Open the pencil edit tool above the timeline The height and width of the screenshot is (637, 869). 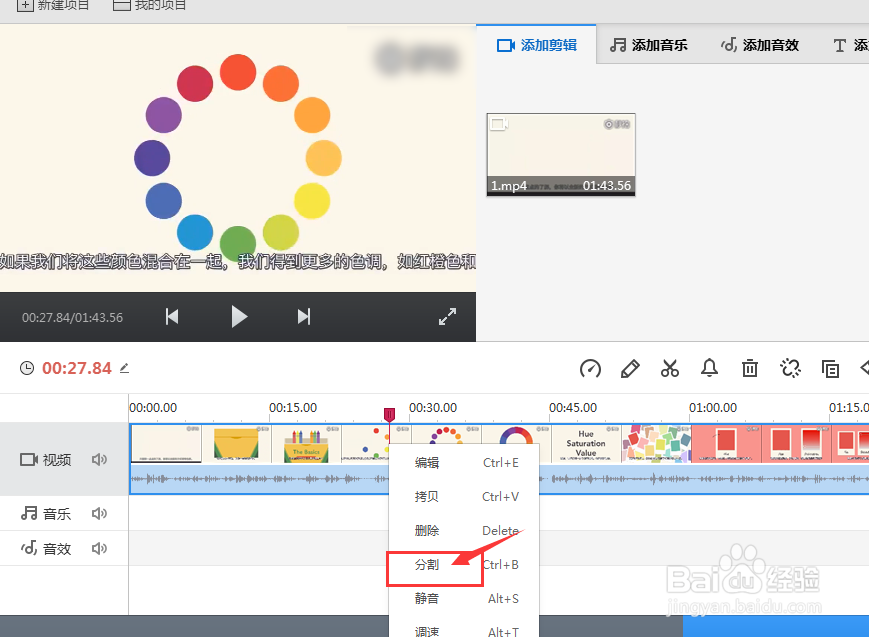pos(630,368)
